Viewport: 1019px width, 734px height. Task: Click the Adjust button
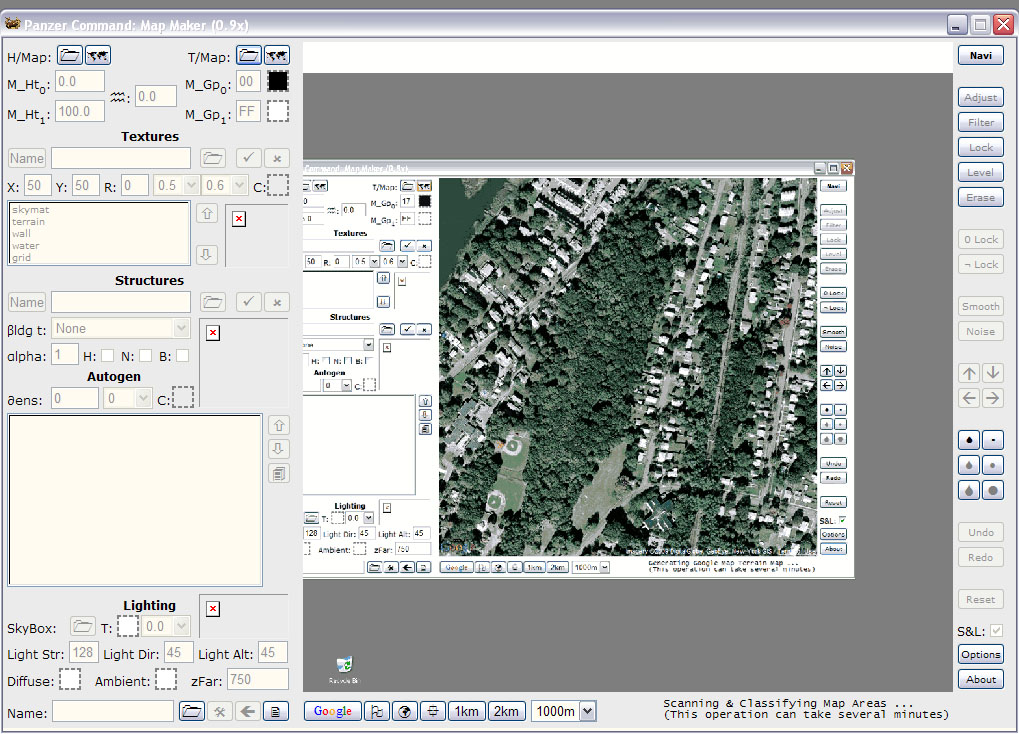pyautogui.click(x=981, y=98)
